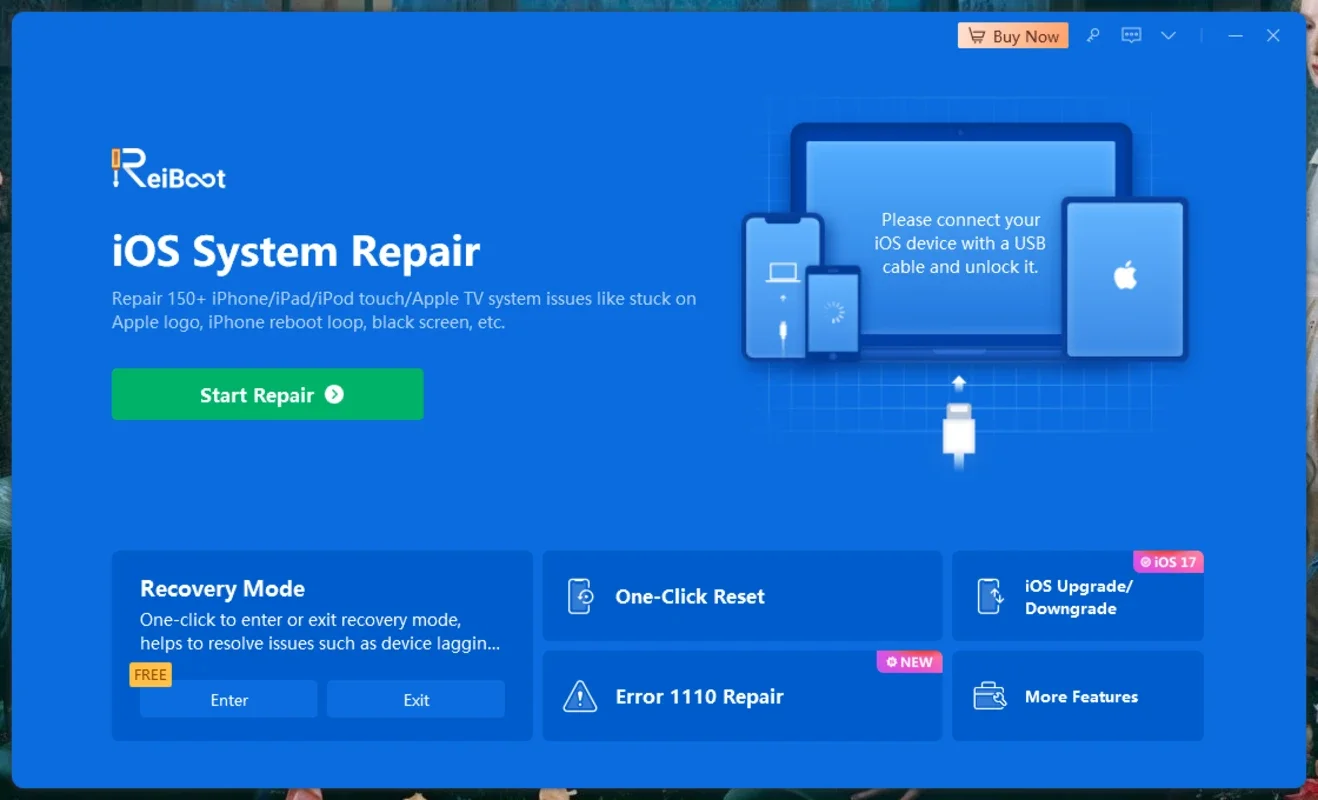Click 'One-click to enter or exit' description
This screenshot has height=800, width=1318.
coord(320,632)
